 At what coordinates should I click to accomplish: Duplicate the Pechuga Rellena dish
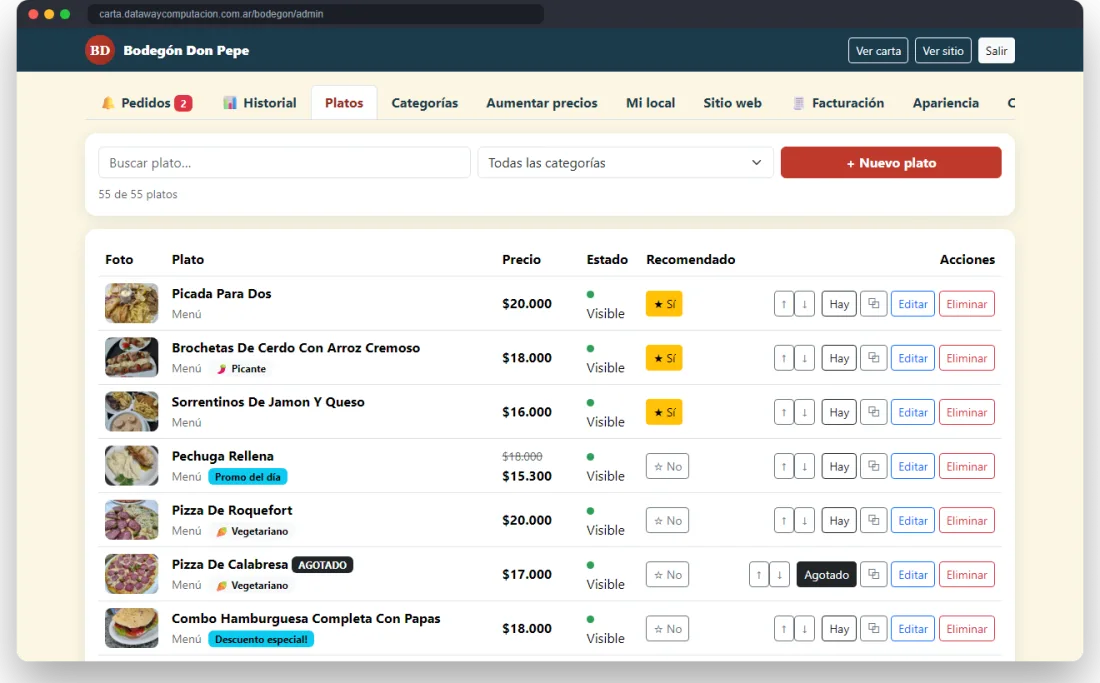873,466
